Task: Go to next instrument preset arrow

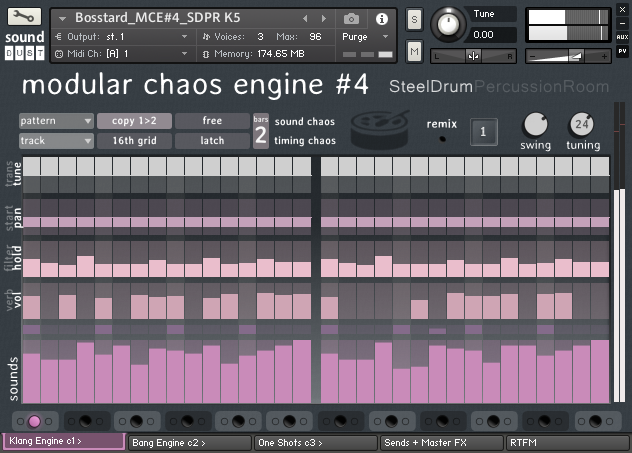Action: (323, 19)
